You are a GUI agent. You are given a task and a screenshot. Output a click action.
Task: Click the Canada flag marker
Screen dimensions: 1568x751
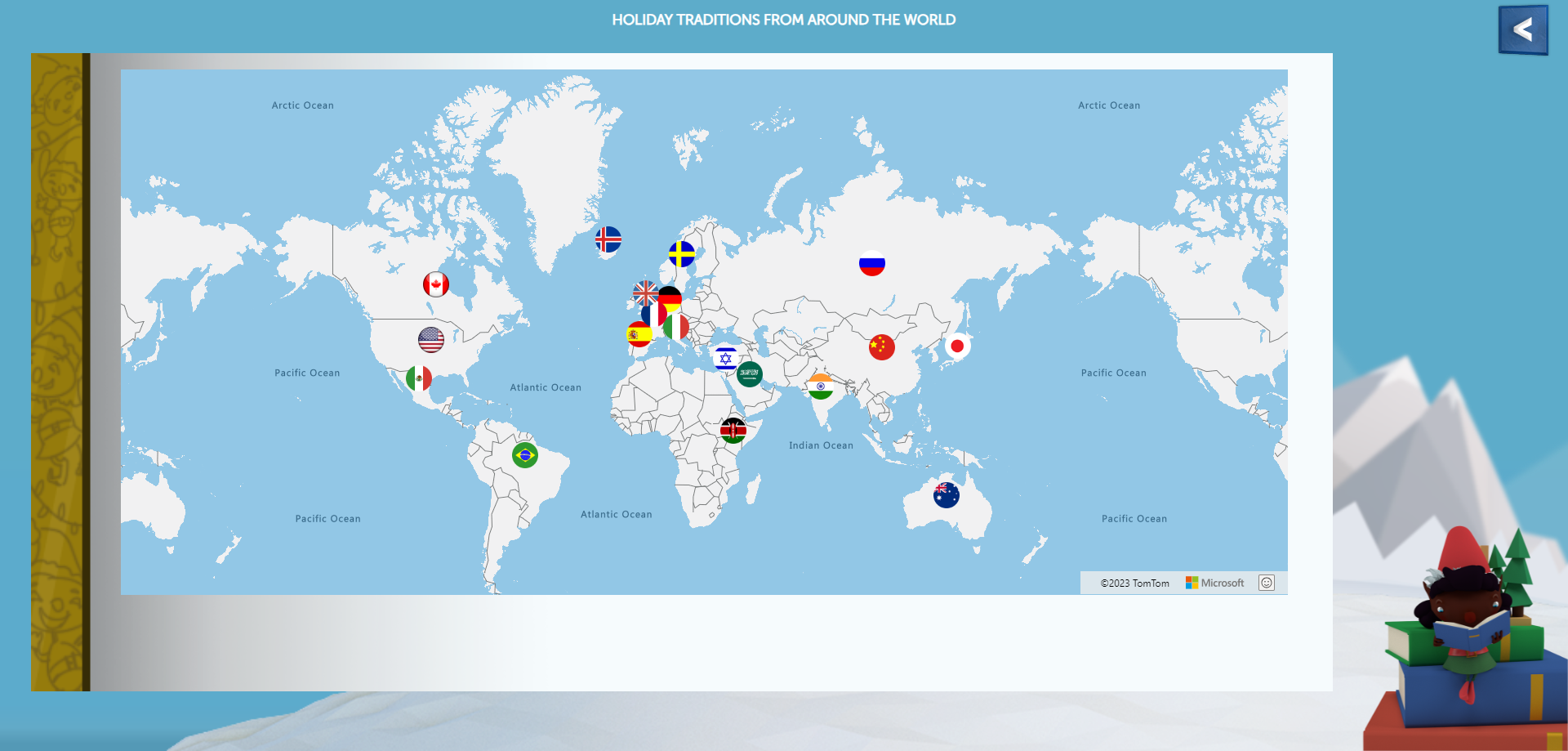coord(436,284)
